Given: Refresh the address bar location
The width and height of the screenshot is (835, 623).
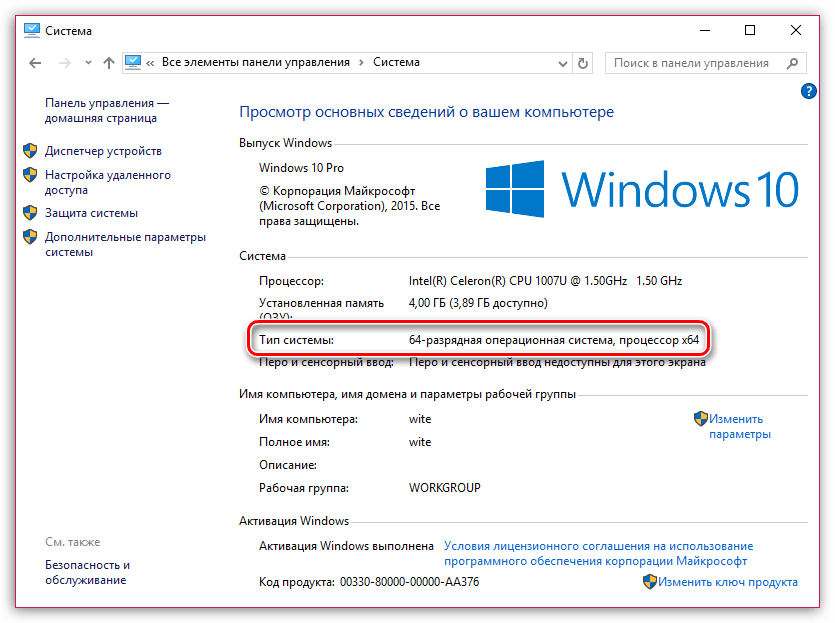Looking at the screenshot, I should [x=584, y=63].
